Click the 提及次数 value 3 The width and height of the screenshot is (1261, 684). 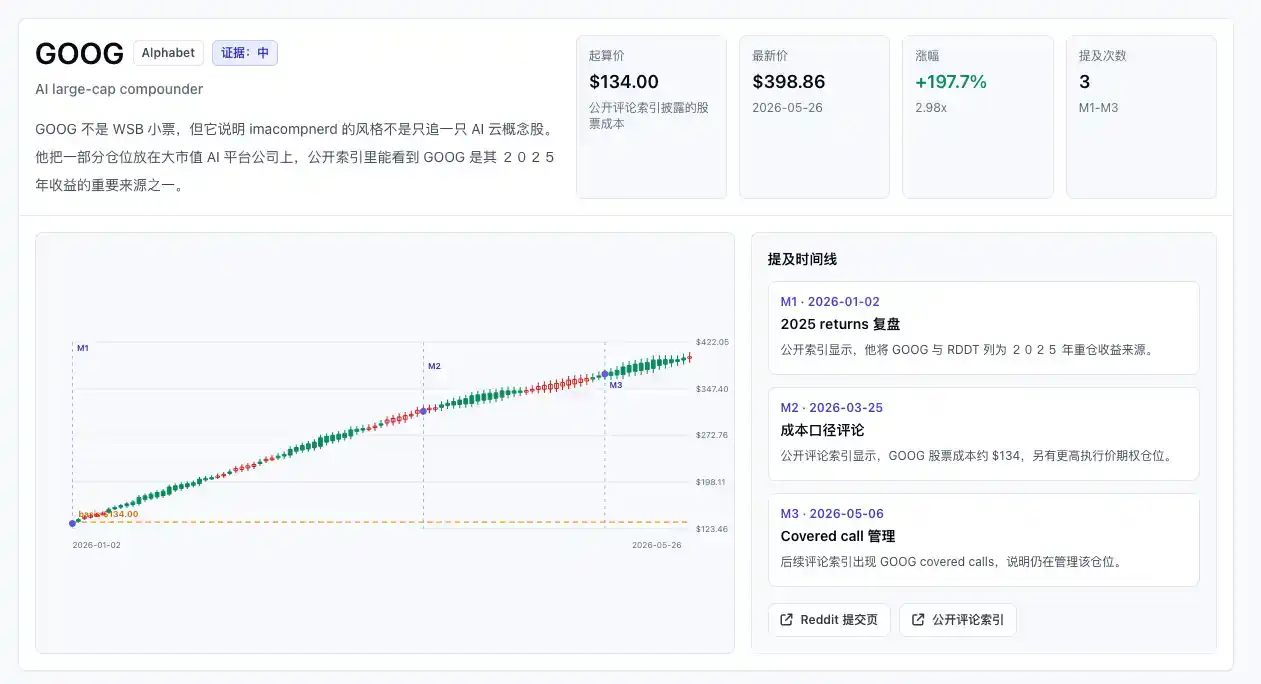1084,82
